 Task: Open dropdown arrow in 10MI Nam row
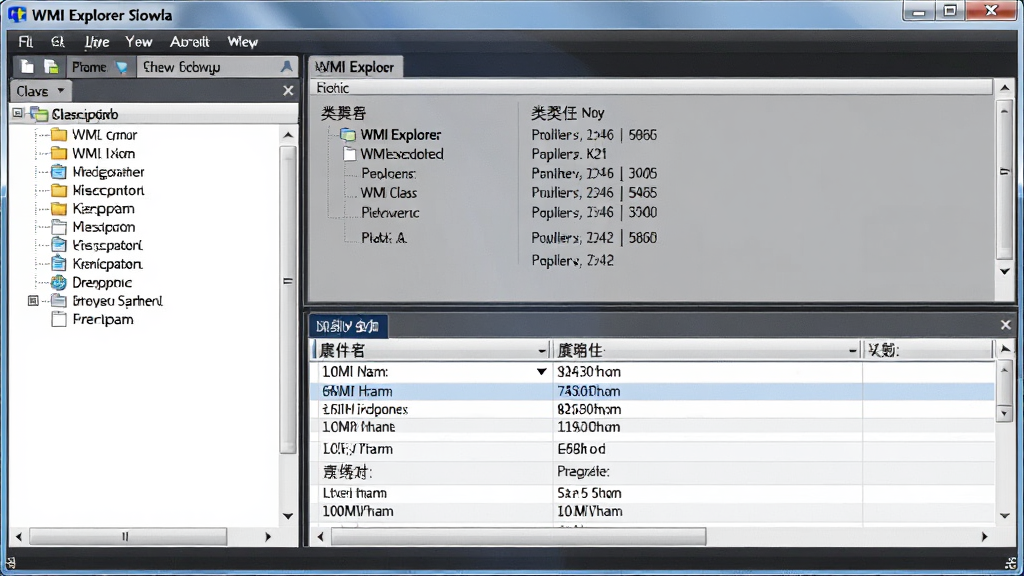(x=541, y=372)
